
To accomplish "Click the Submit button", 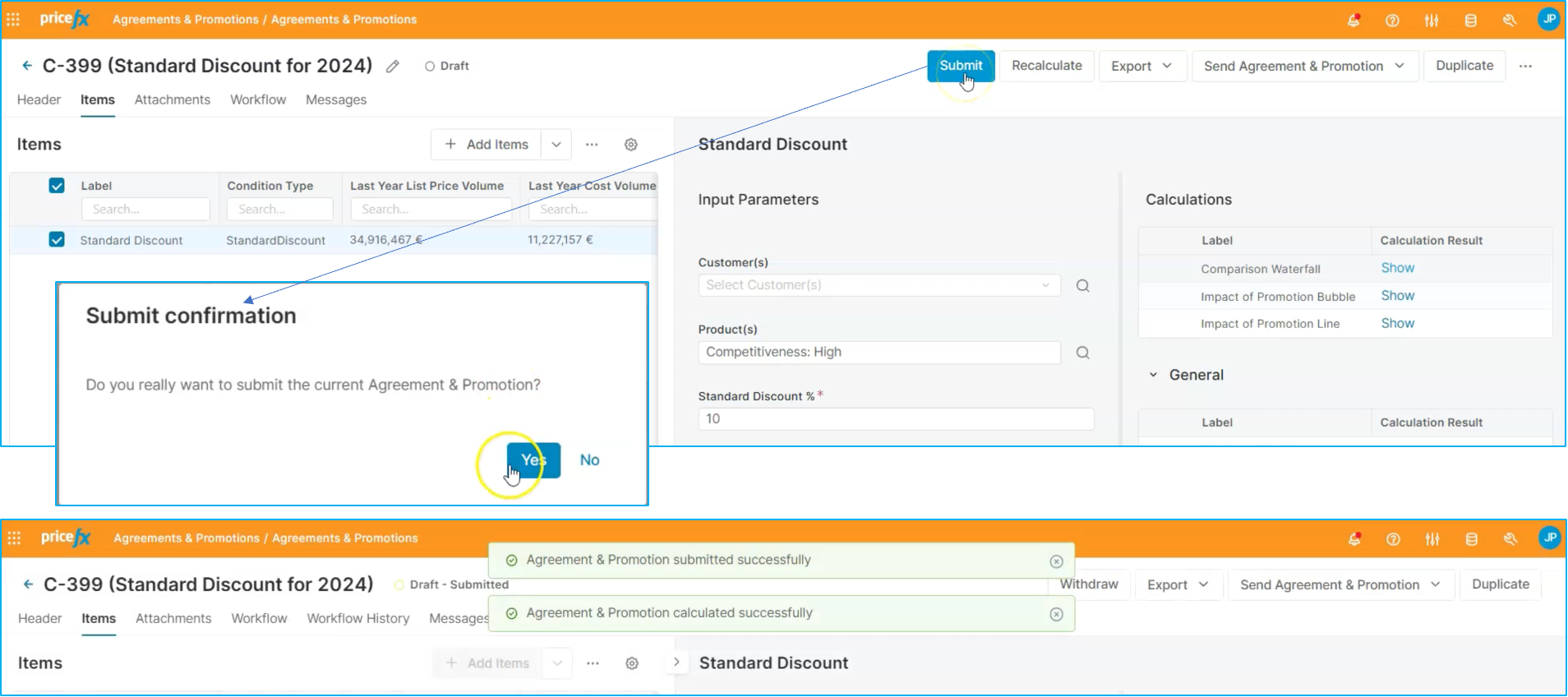I will (960, 66).
